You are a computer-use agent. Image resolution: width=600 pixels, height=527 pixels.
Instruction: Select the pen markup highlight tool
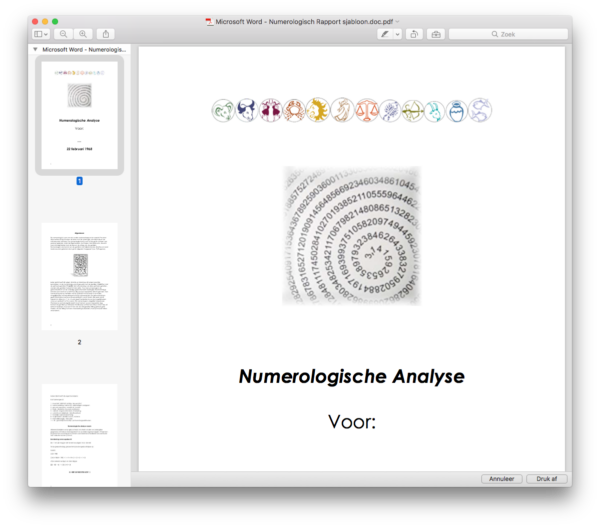coord(385,34)
